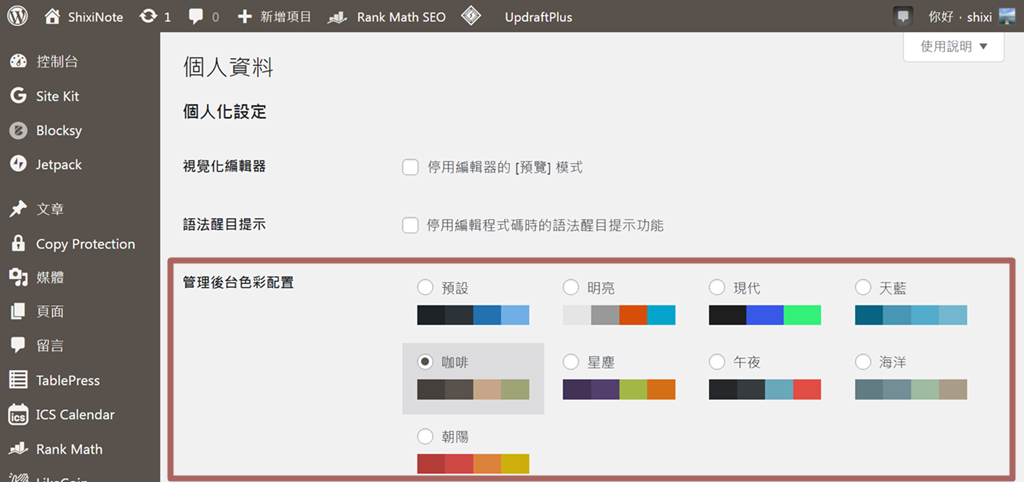The width and height of the screenshot is (1024, 482).
Task: Check 停用編輯程式碼時的語法醒目提示功能 box
Action: 410,226
